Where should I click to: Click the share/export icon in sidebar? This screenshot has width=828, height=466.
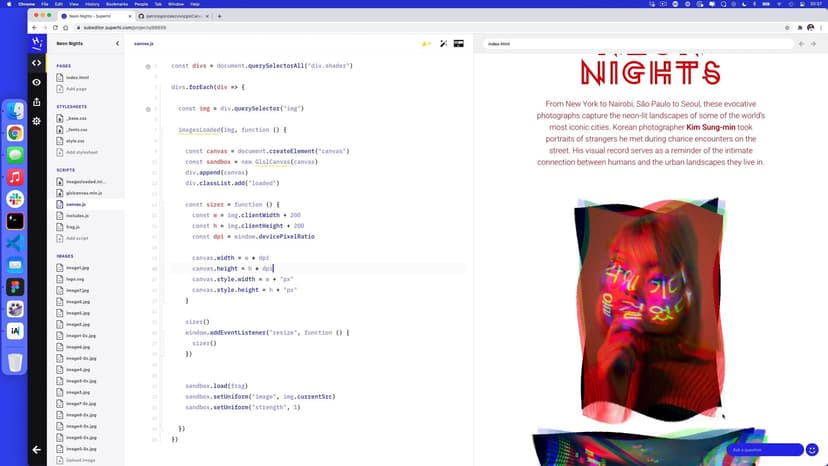37,101
